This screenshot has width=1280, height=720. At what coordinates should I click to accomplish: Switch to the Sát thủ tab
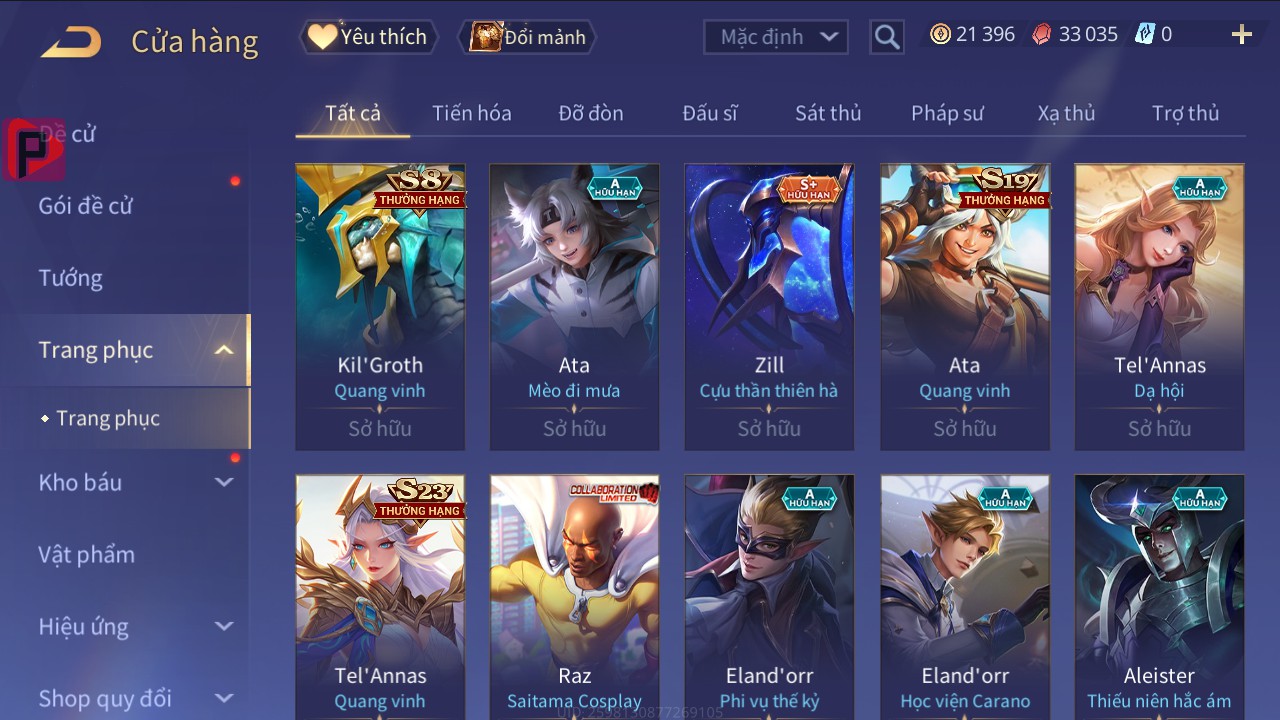(828, 113)
